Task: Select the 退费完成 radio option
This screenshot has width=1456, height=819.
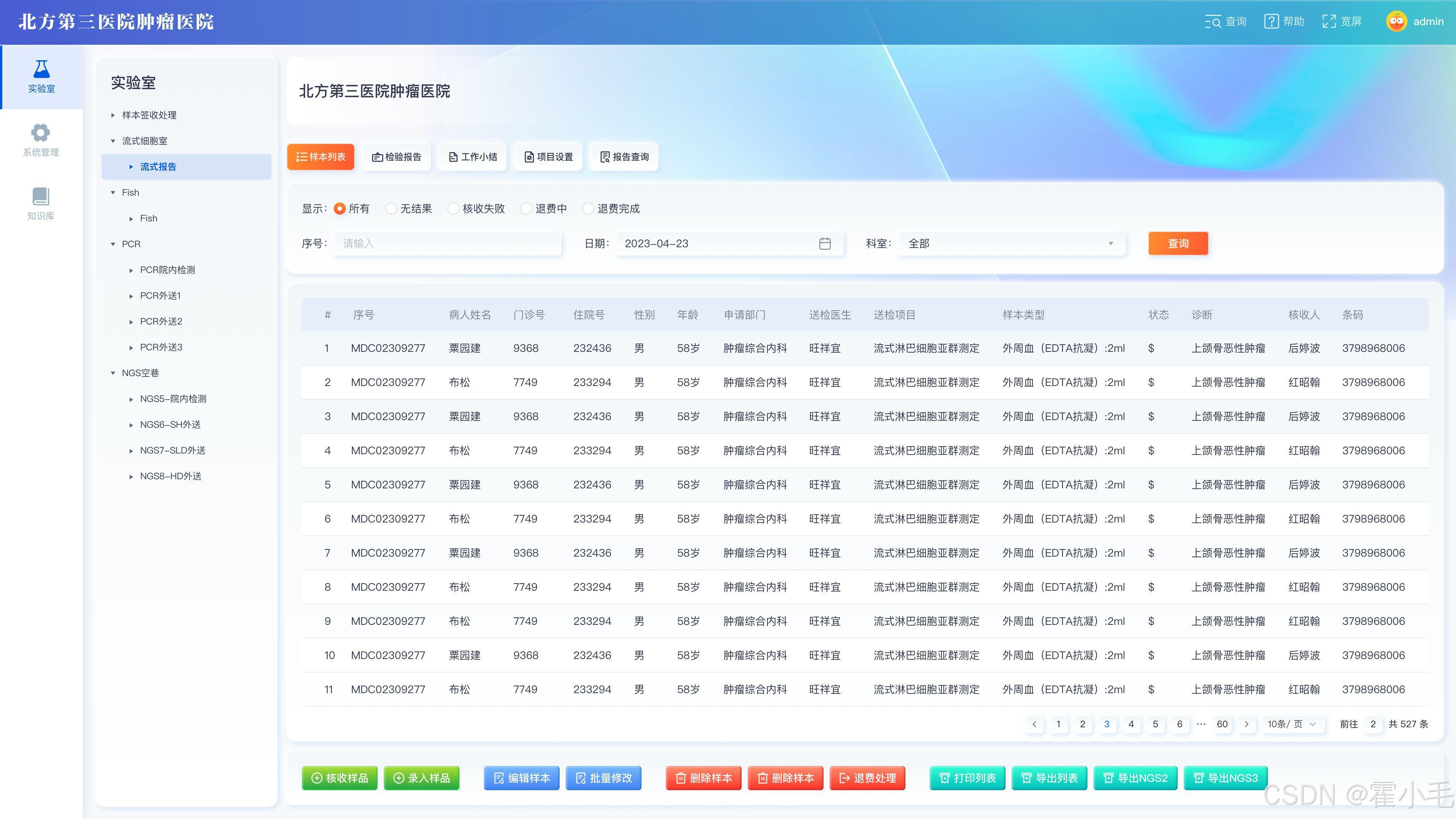Action: (588, 208)
